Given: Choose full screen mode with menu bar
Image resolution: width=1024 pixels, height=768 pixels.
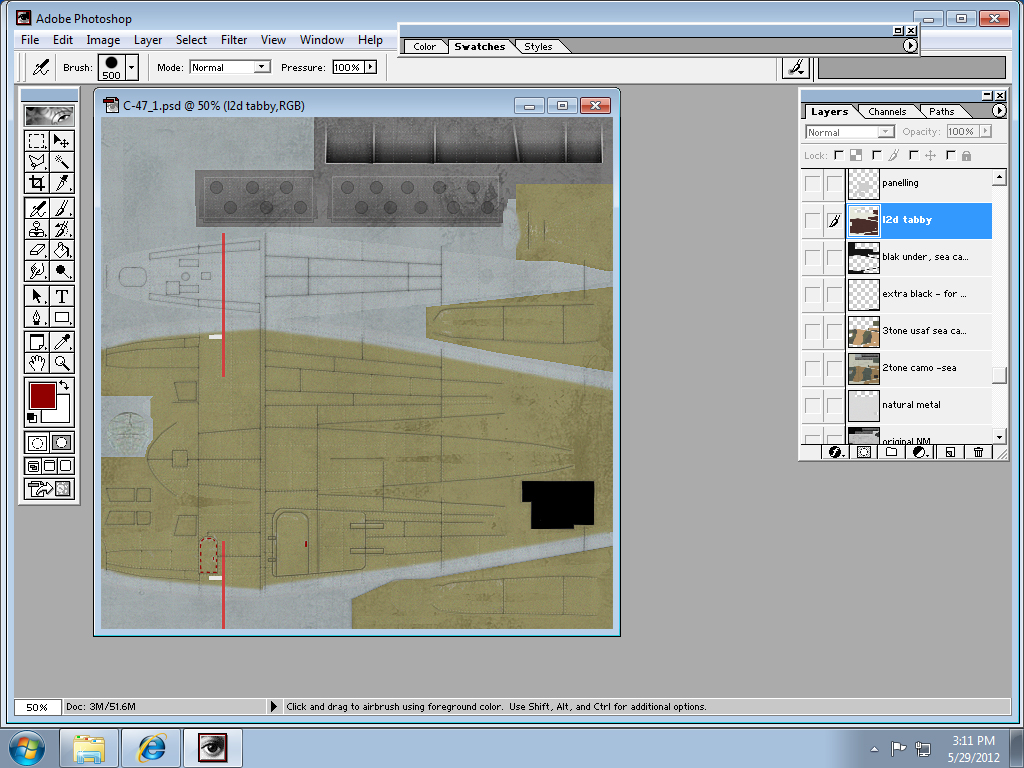Looking at the screenshot, I should (x=49, y=466).
